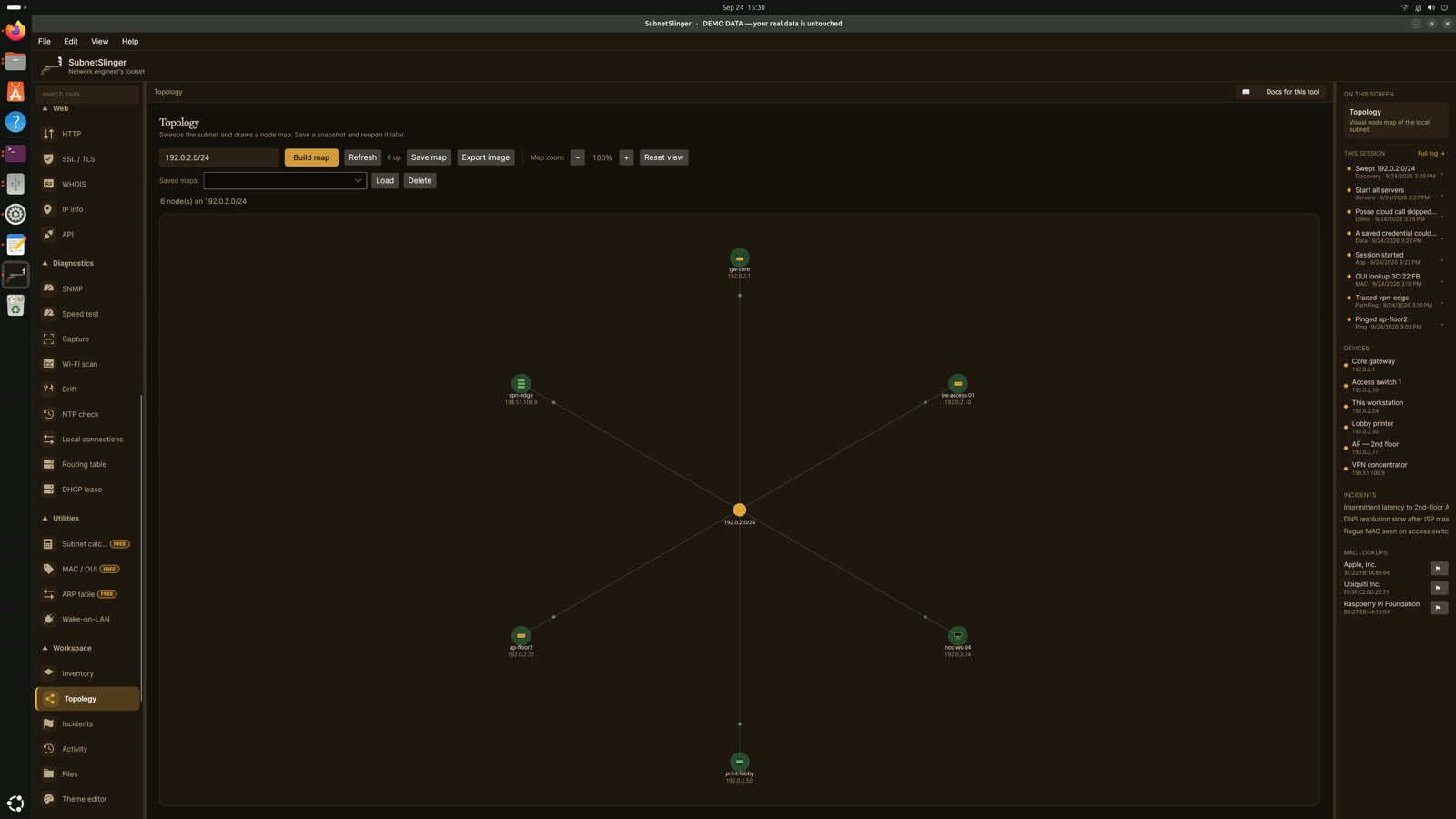
Task: Open the IP info tool
Action: pos(87,209)
